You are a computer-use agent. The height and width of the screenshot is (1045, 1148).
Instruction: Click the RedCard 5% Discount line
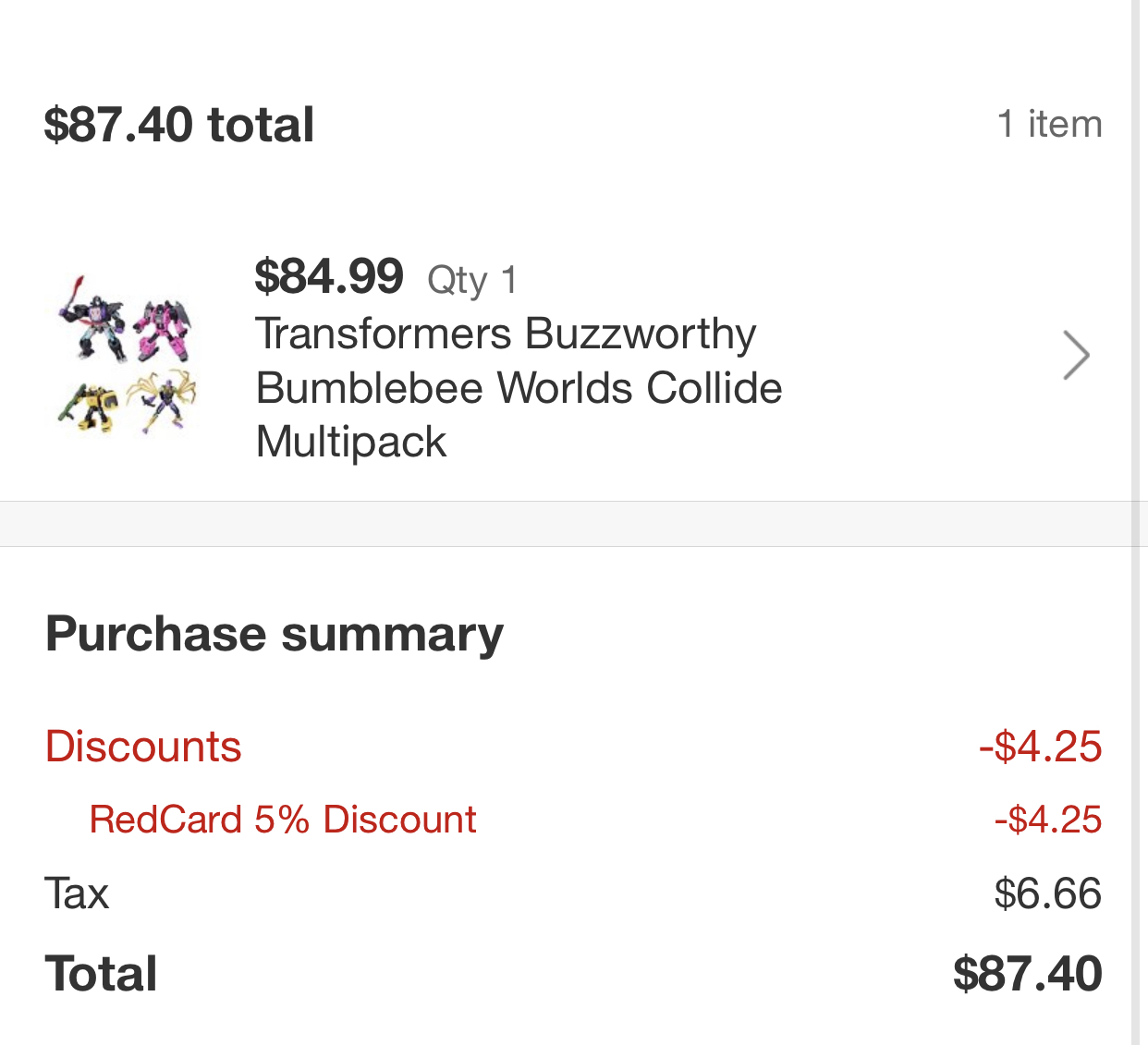283,820
